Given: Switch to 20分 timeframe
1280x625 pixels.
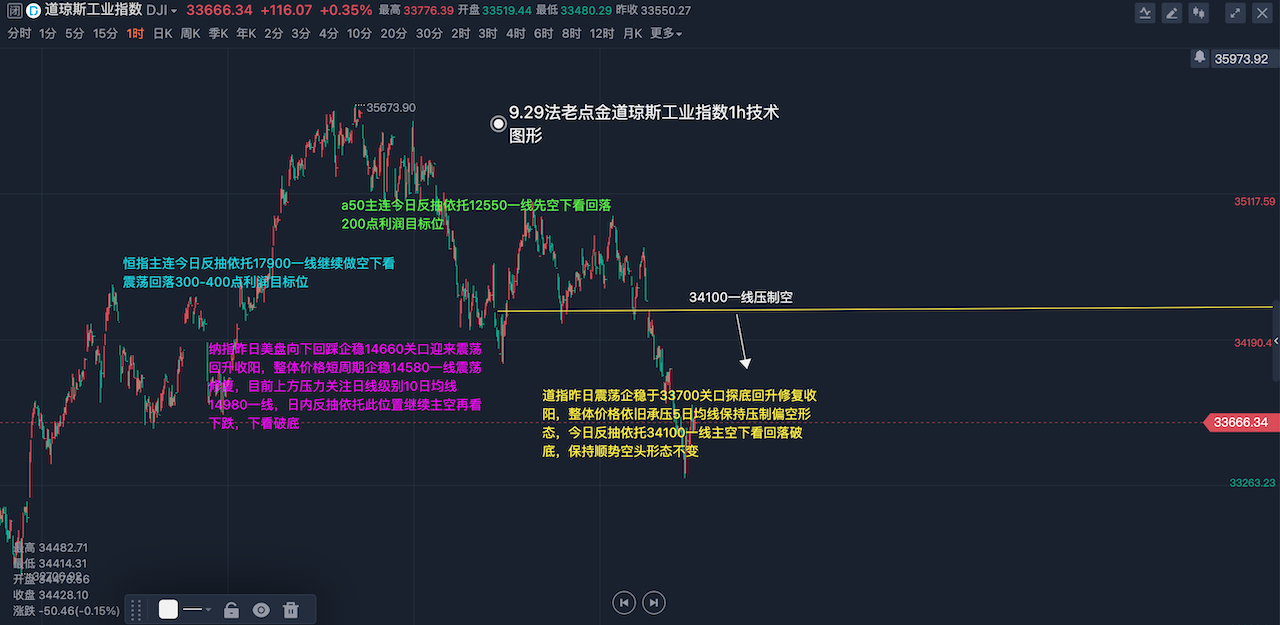Looking at the screenshot, I should [x=394, y=33].
